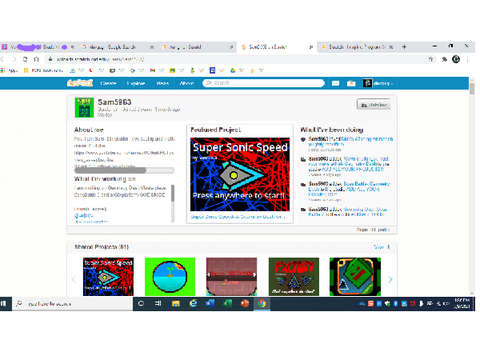Open the Apps bookmark shortcut

[x=9, y=70]
